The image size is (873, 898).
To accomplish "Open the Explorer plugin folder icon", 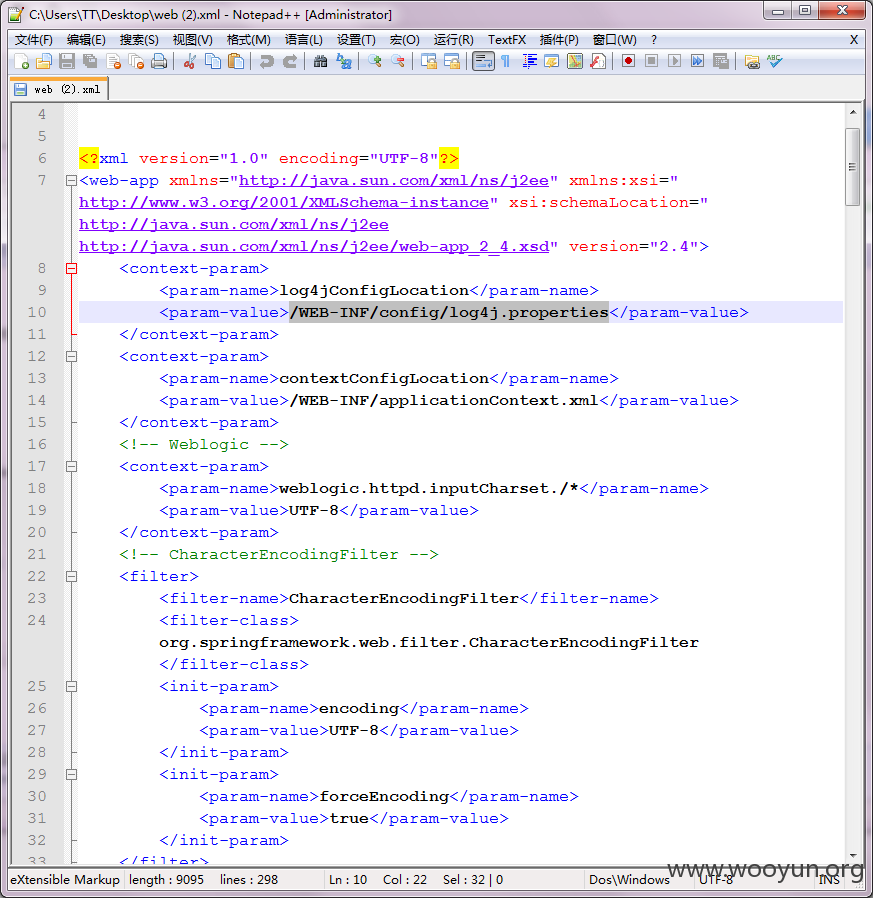I will coord(752,61).
